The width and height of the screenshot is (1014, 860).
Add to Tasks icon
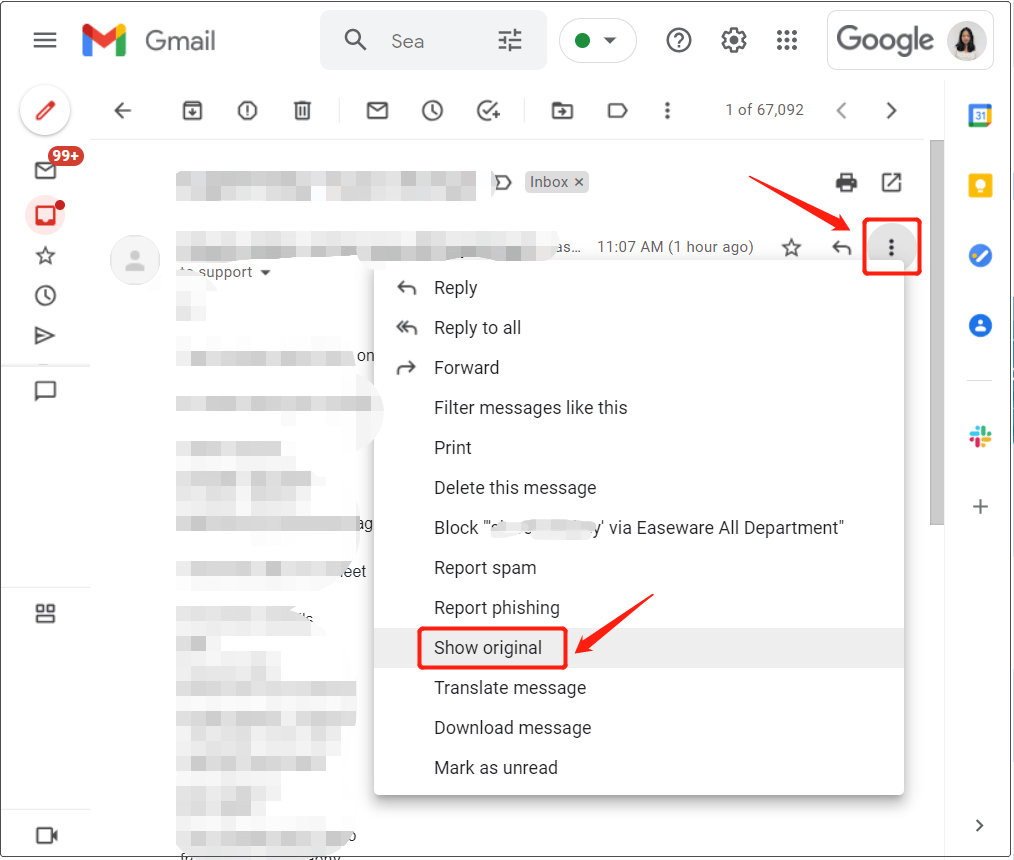(488, 111)
